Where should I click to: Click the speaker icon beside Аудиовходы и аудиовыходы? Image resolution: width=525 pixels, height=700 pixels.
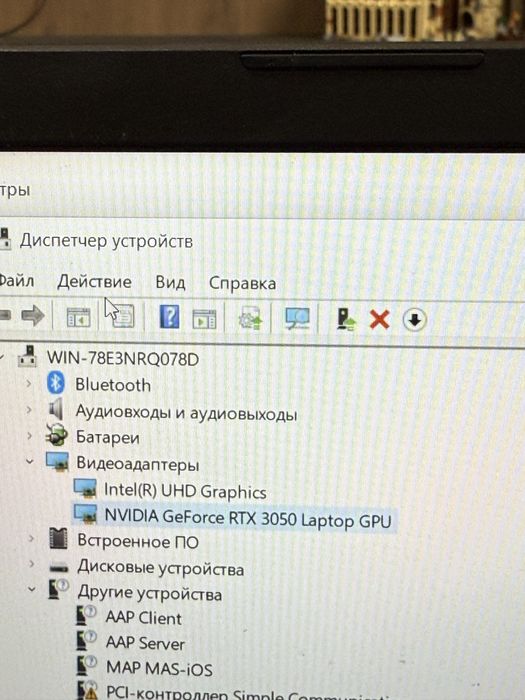point(56,409)
